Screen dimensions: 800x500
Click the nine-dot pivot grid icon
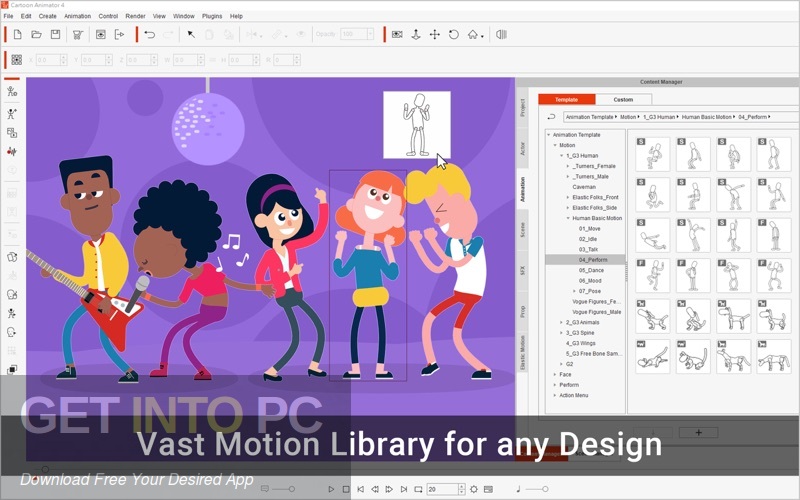click(x=17, y=60)
